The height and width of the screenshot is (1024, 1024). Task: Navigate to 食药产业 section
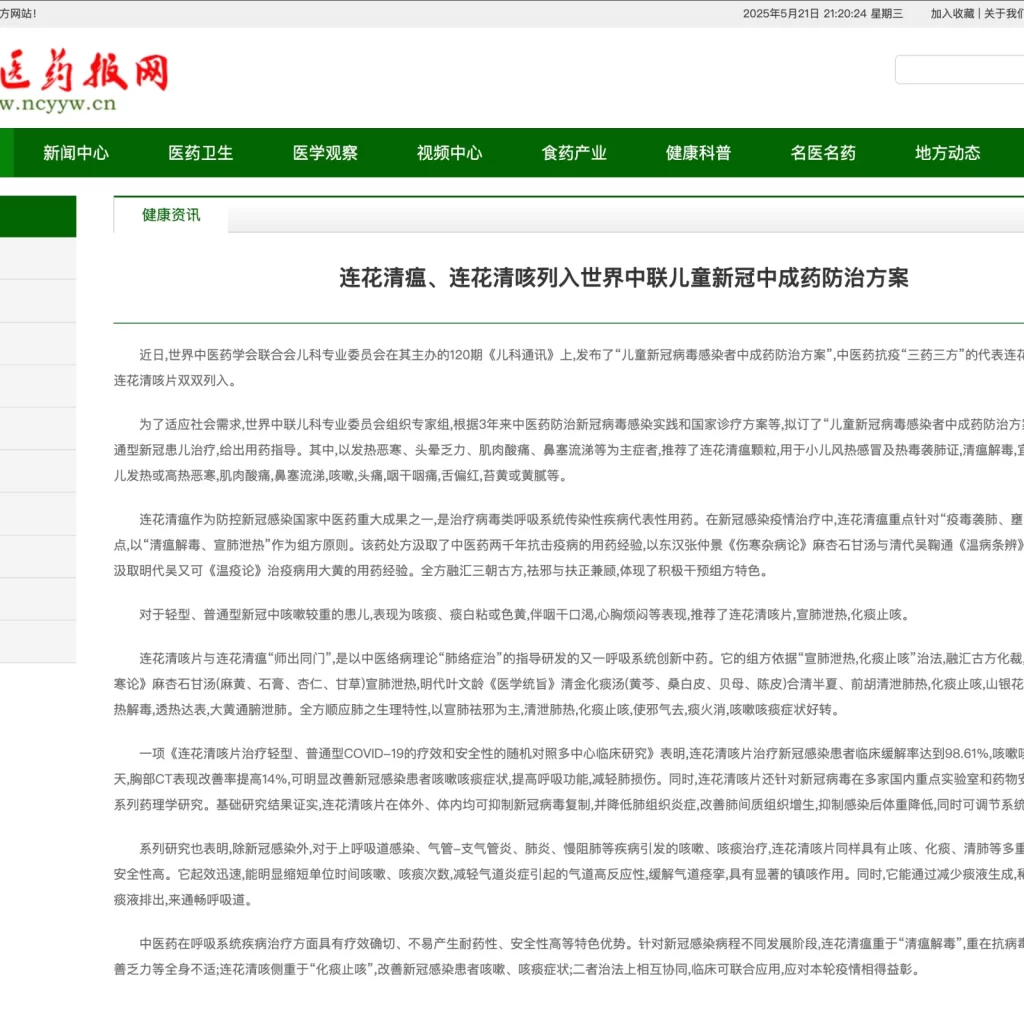coord(574,153)
